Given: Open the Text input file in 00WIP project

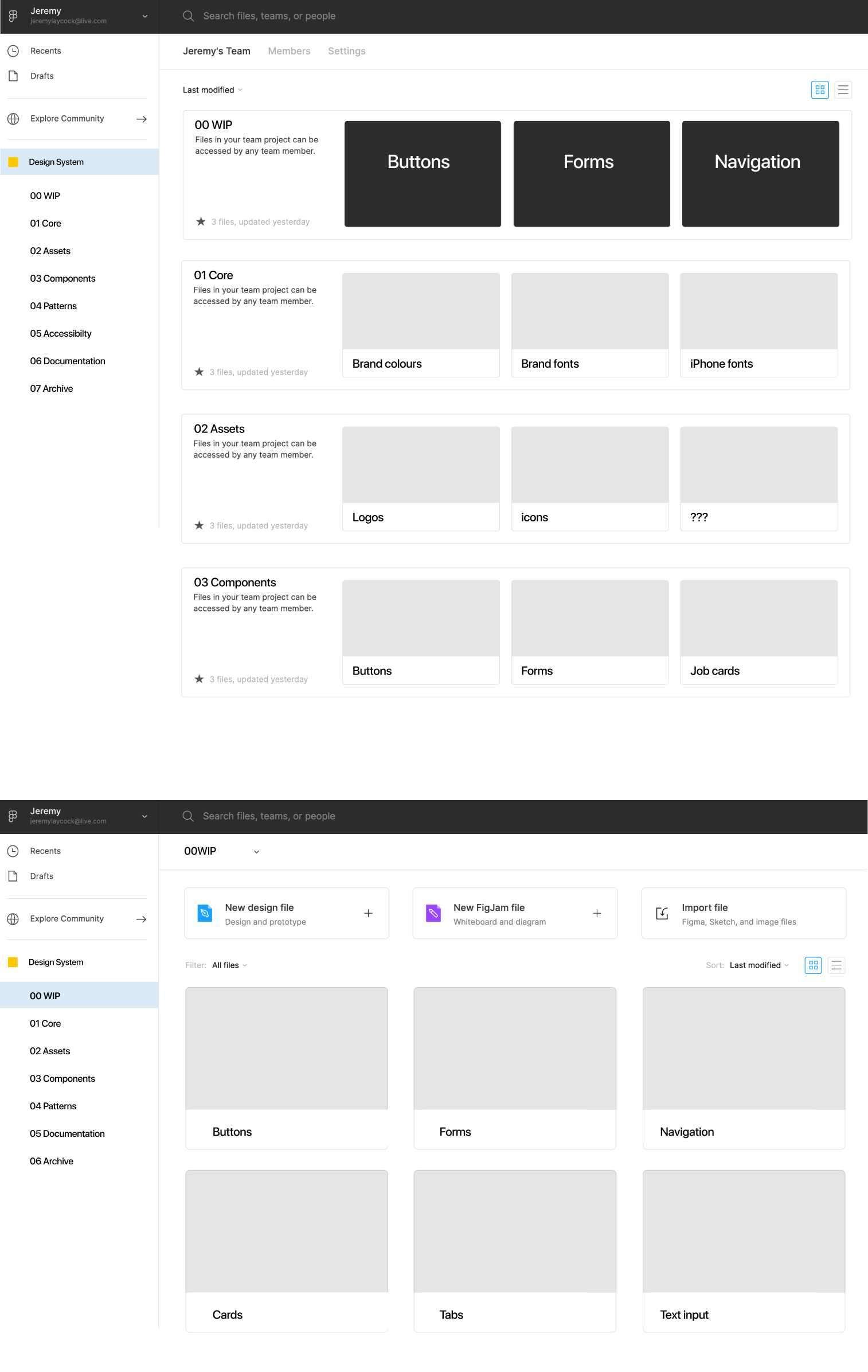Looking at the screenshot, I should [x=744, y=1251].
